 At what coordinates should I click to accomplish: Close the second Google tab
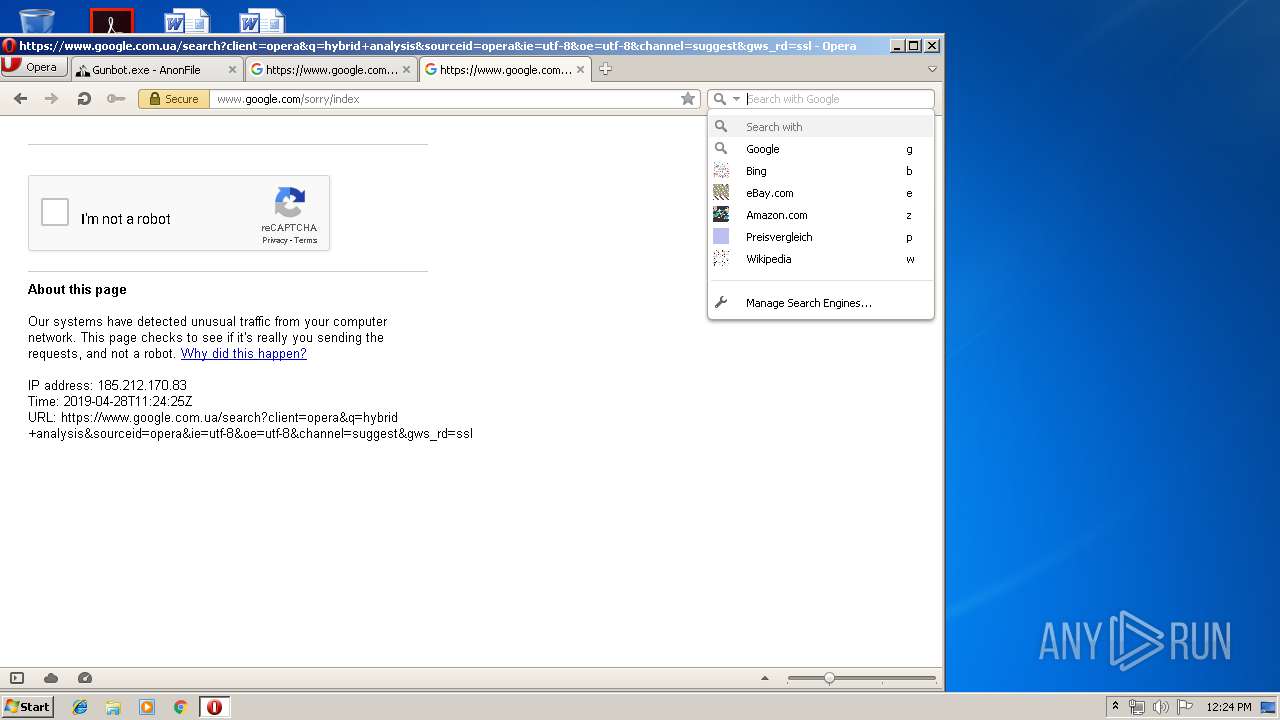click(x=406, y=70)
